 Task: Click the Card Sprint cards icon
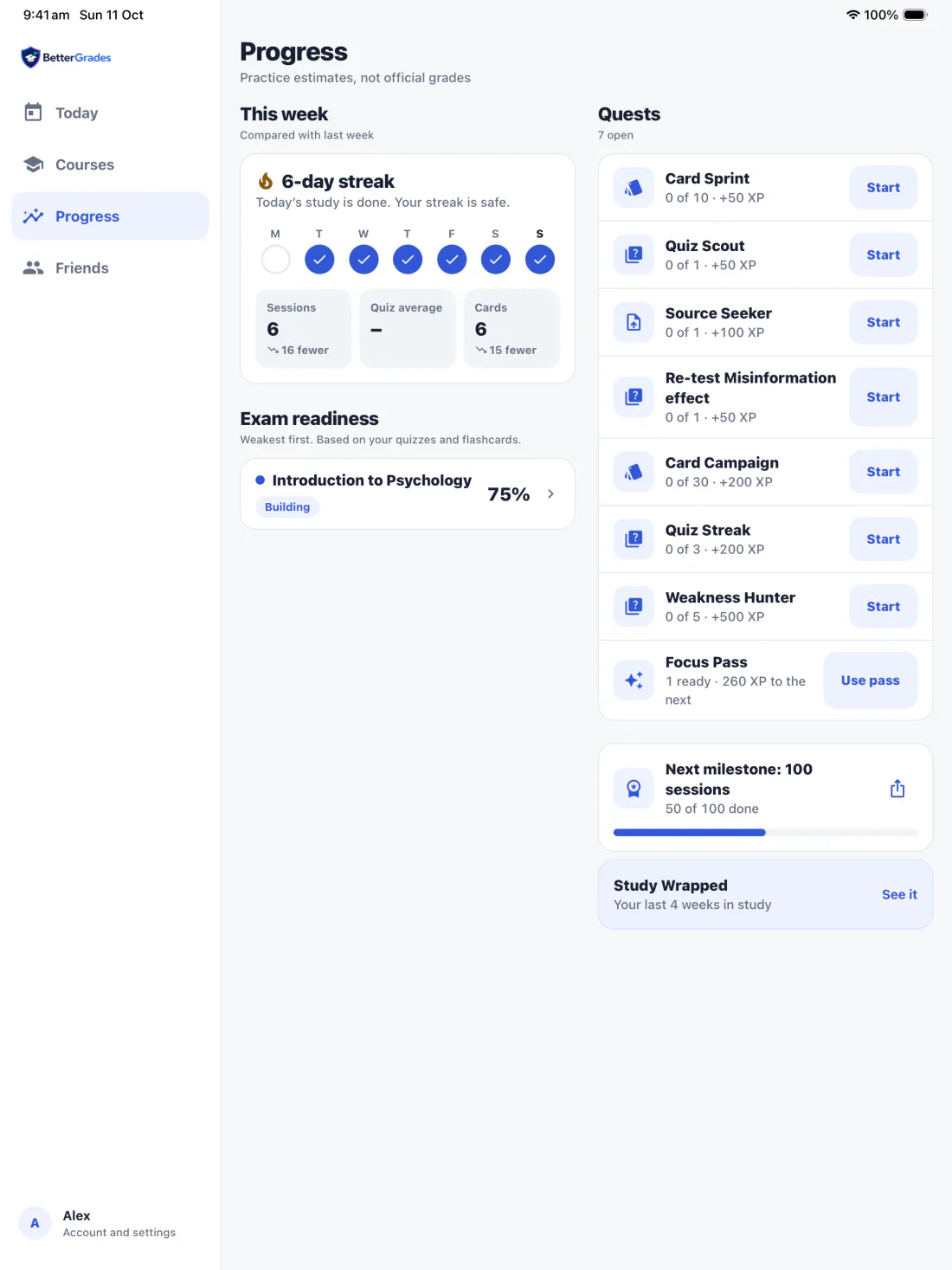pyautogui.click(x=634, y=188)
